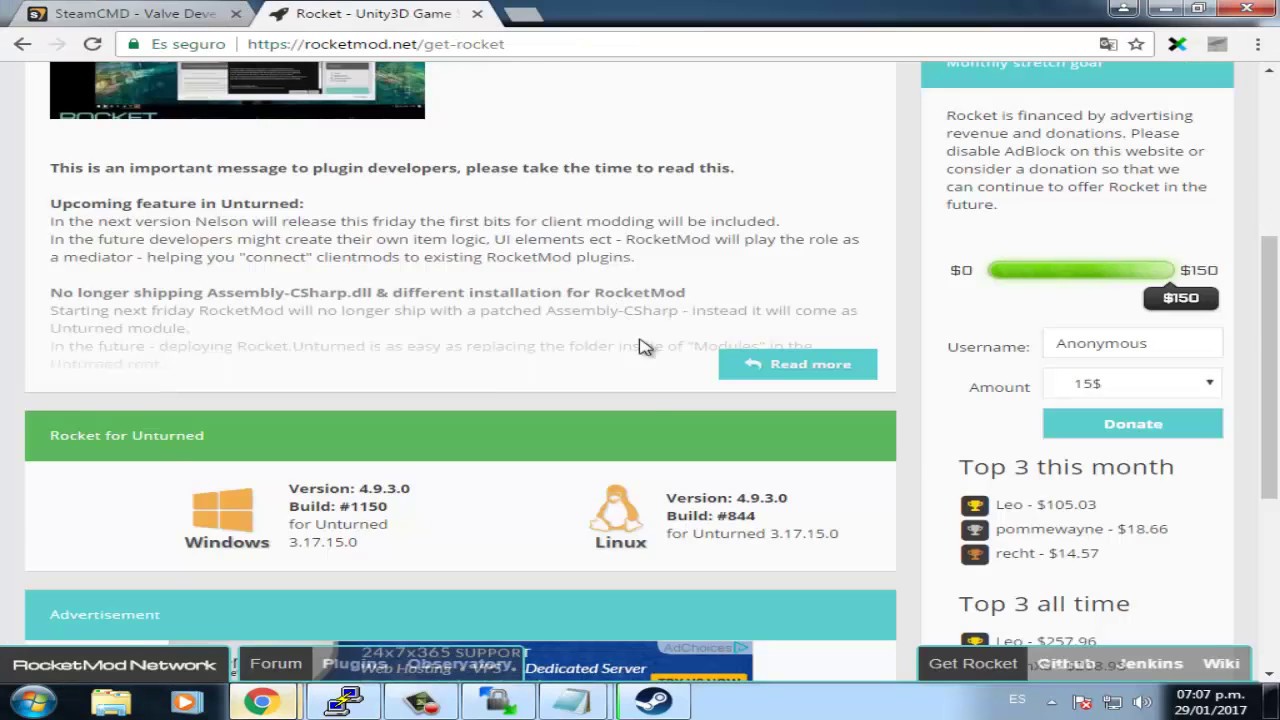This screenshot has height=720, width=1280.
Task: Click the taskbar clock showing 07:07 p.m.
Action: tap(1210, 702)
